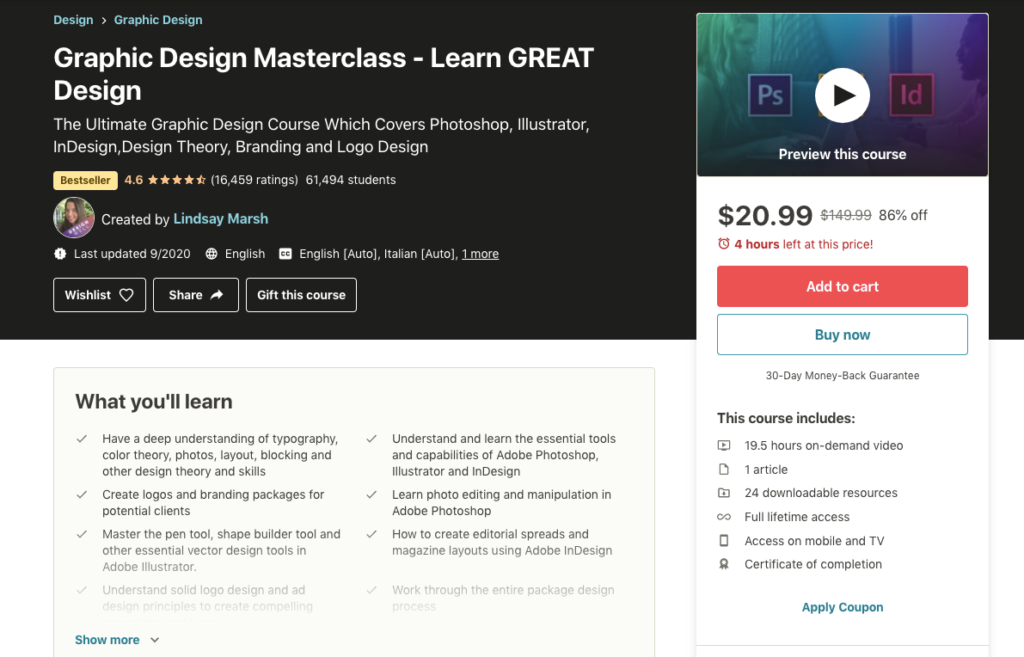Click Preview this course label
This screenshot has width=1024, height=657.
(x=842, y=154)
